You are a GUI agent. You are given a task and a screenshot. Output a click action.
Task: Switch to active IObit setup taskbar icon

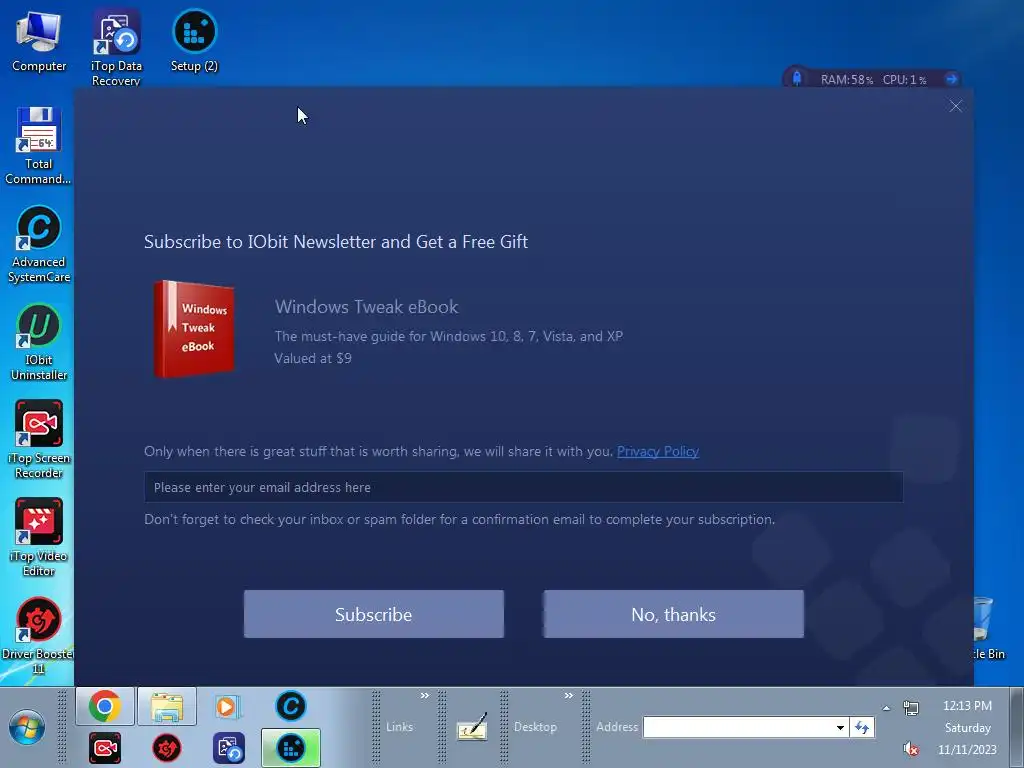[x=291, y=748]
